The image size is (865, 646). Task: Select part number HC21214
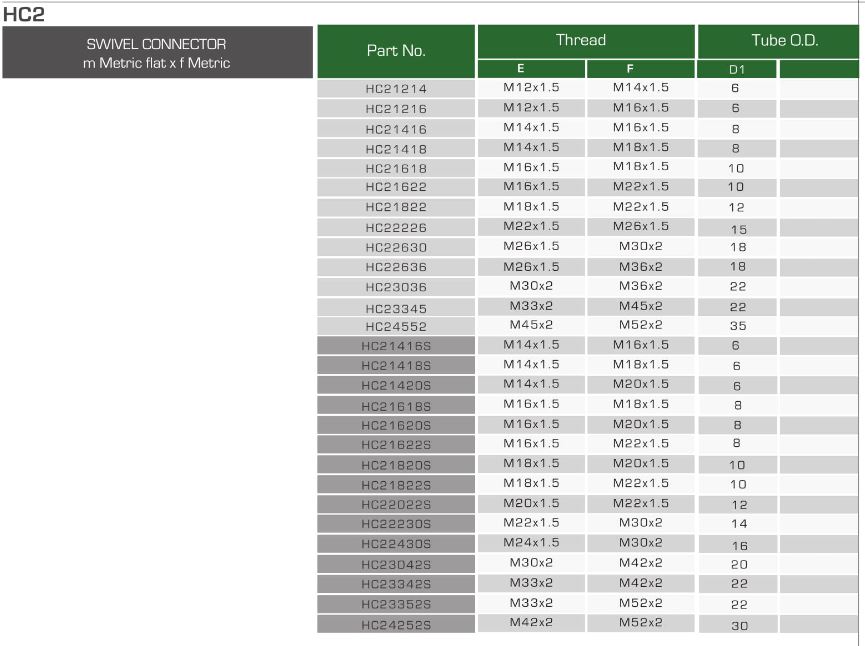coord(396,89)
